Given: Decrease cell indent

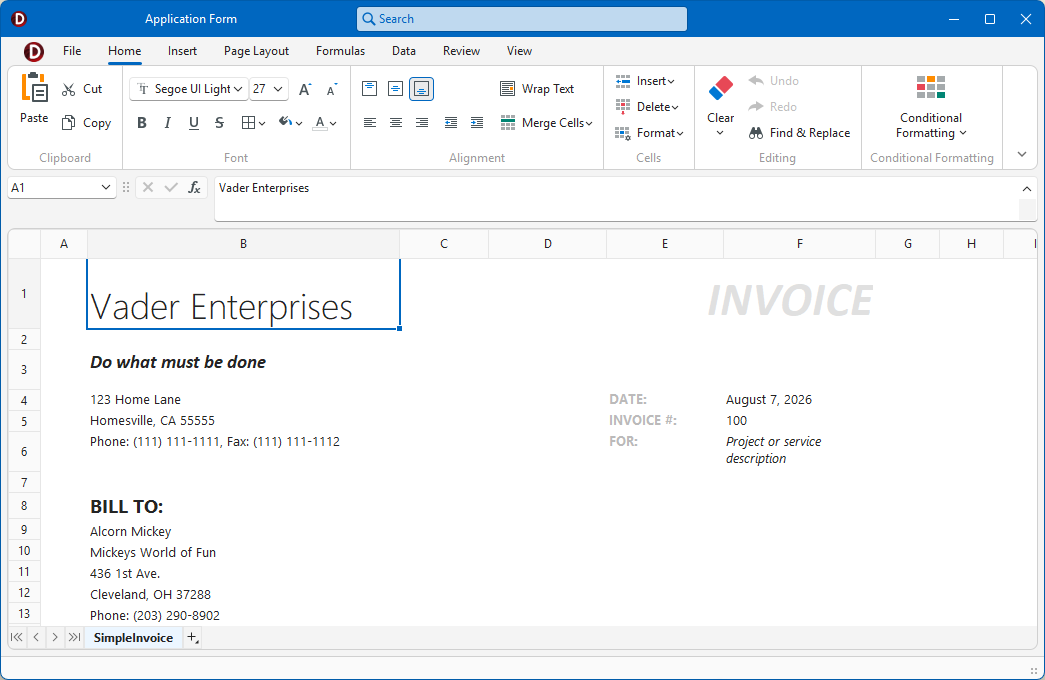Looking at the screenshot, I should 451,123.
